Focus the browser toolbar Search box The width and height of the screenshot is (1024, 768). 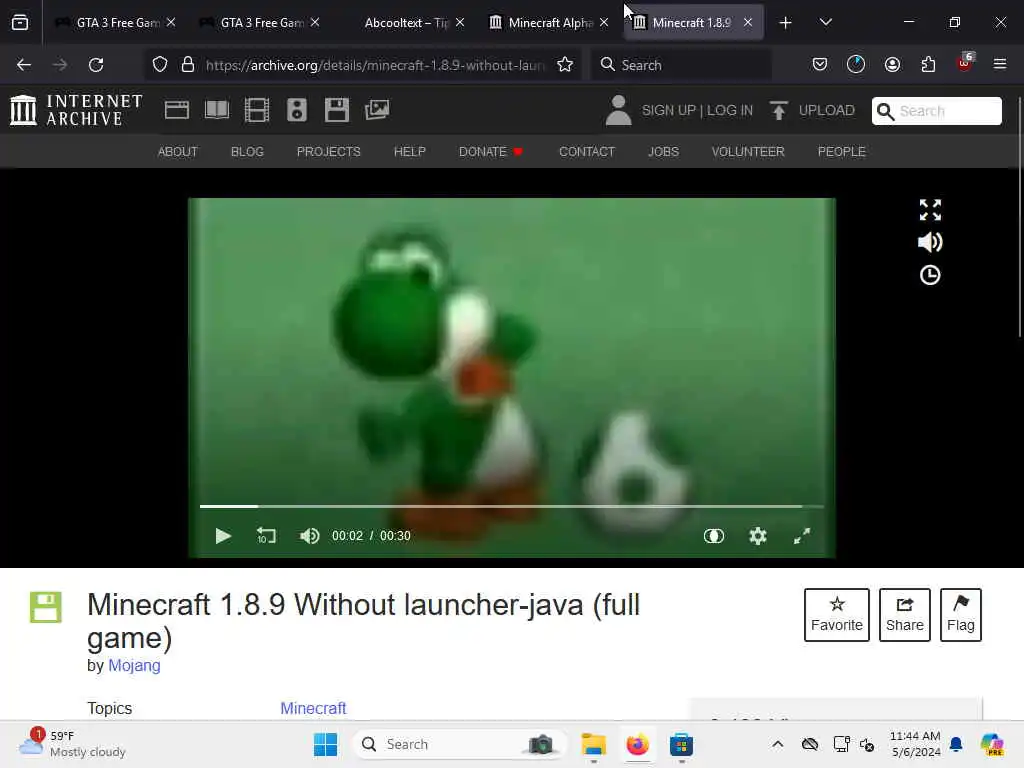point(681,65)
